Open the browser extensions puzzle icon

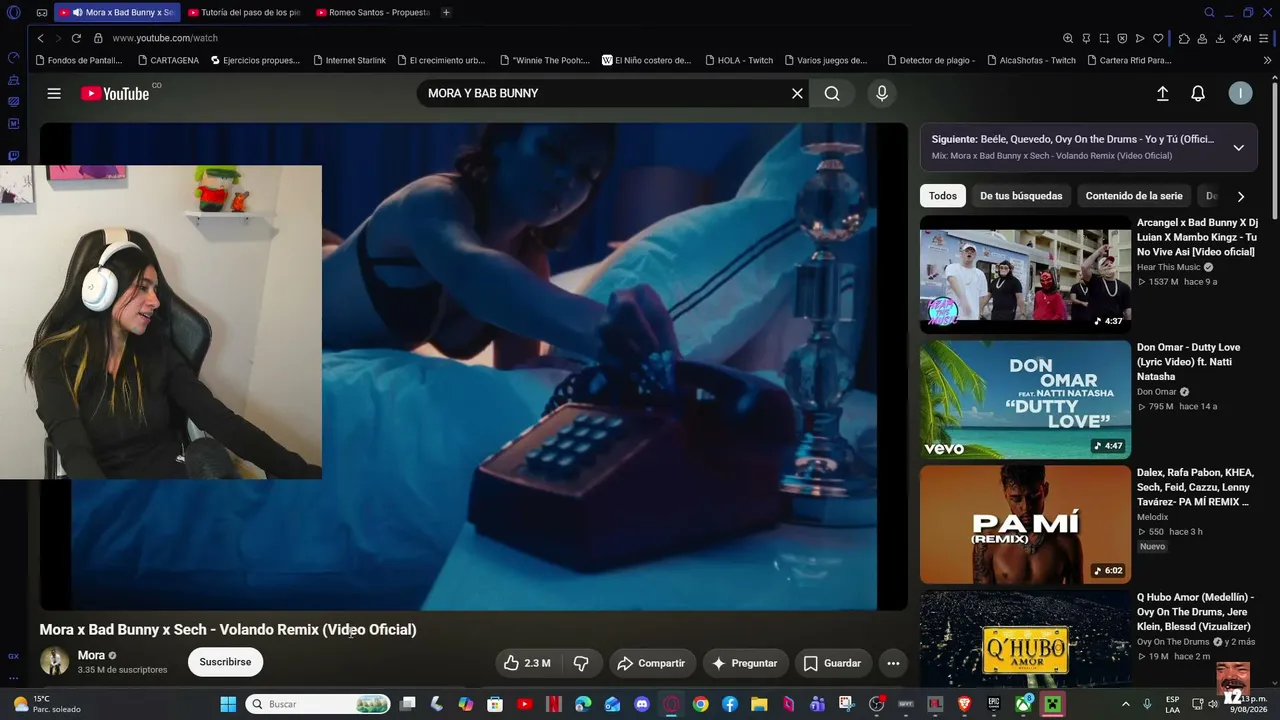tap(1184, 38)
